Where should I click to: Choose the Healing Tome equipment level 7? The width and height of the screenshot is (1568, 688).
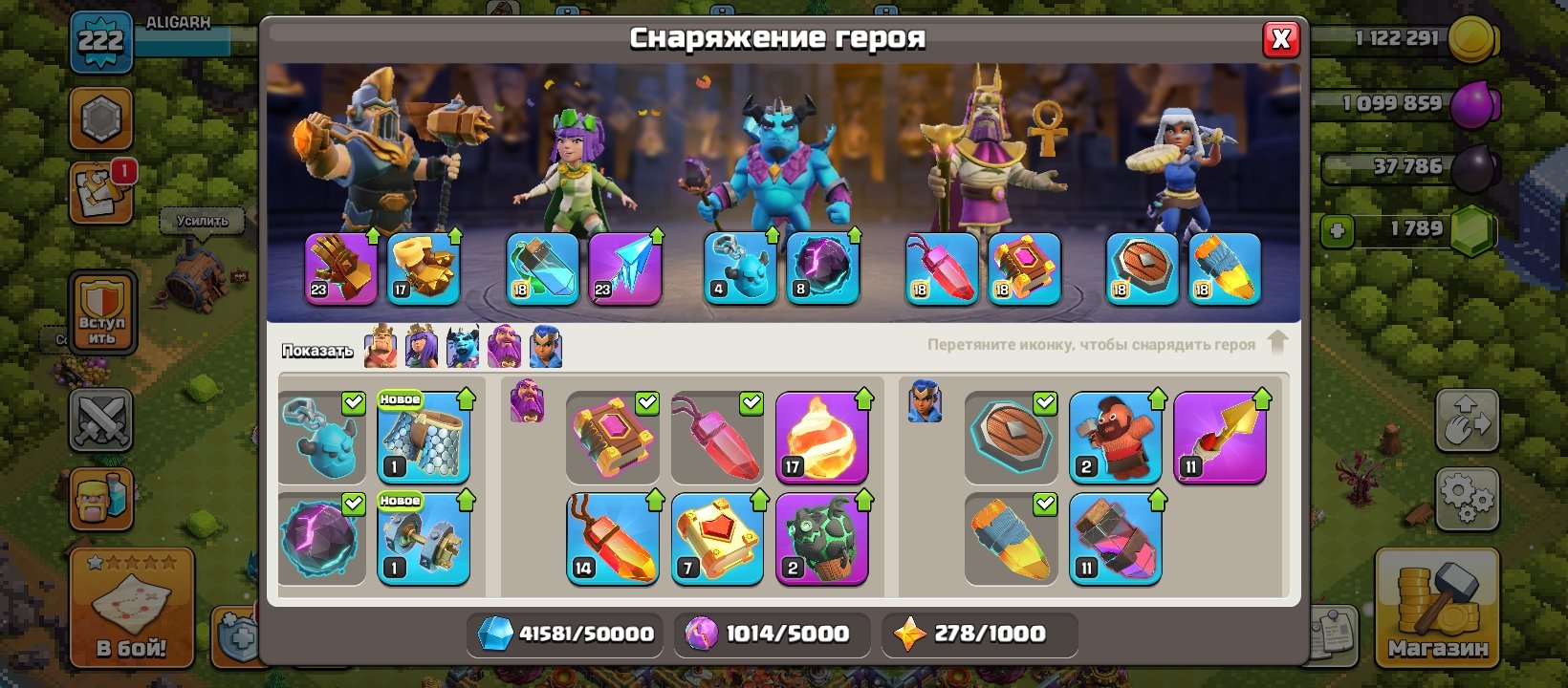(x=717, y=538)
